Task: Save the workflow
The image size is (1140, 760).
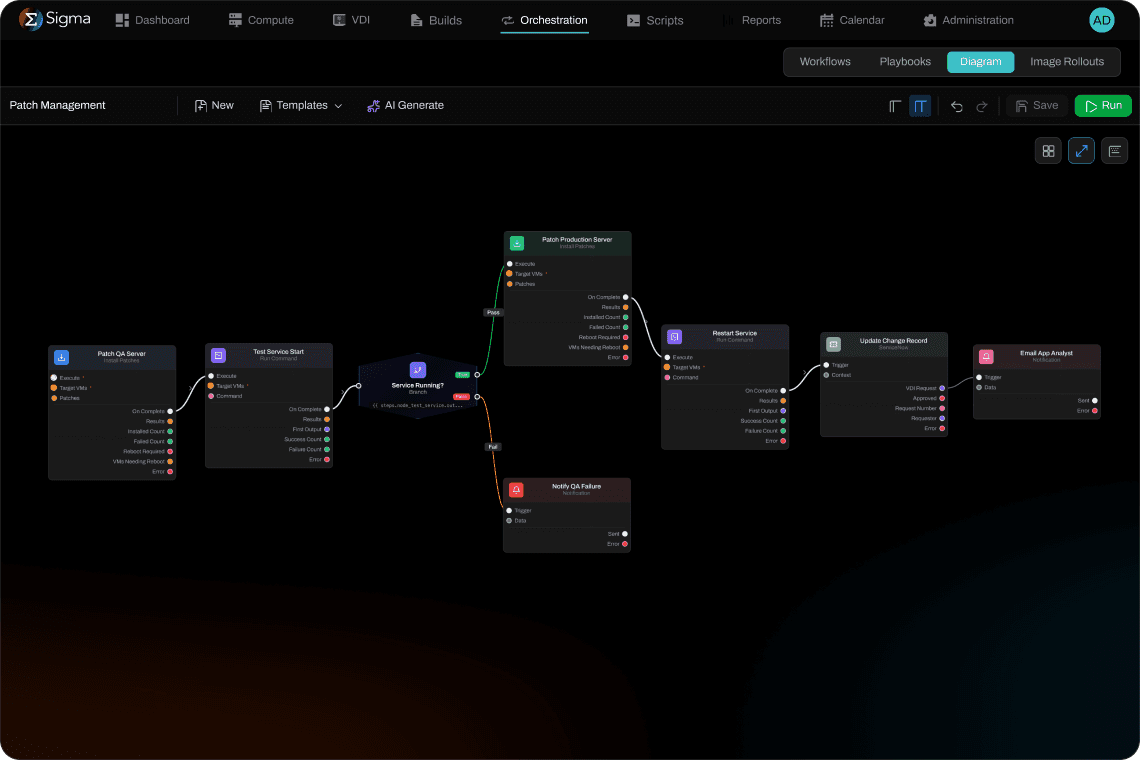Action: (1037, 106)
